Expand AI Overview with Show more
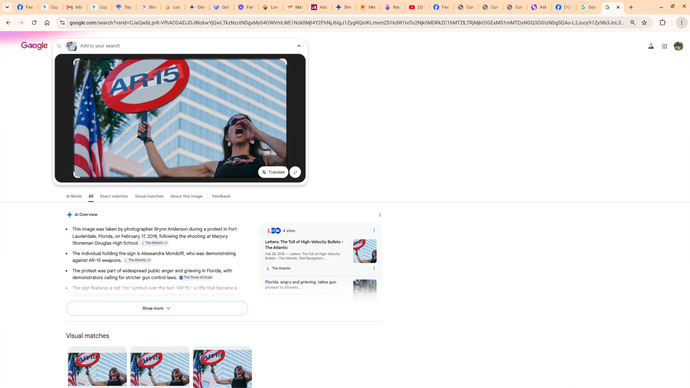 click(157, 308)
